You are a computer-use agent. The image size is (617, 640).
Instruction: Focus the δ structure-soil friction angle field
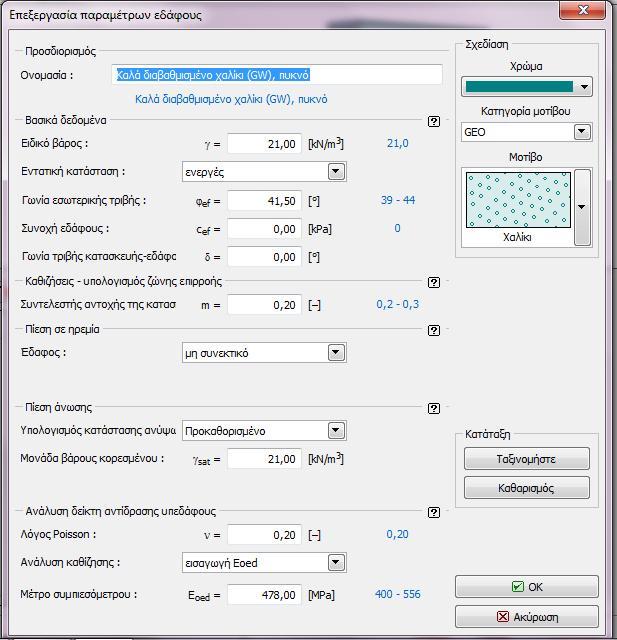[264, 257]
